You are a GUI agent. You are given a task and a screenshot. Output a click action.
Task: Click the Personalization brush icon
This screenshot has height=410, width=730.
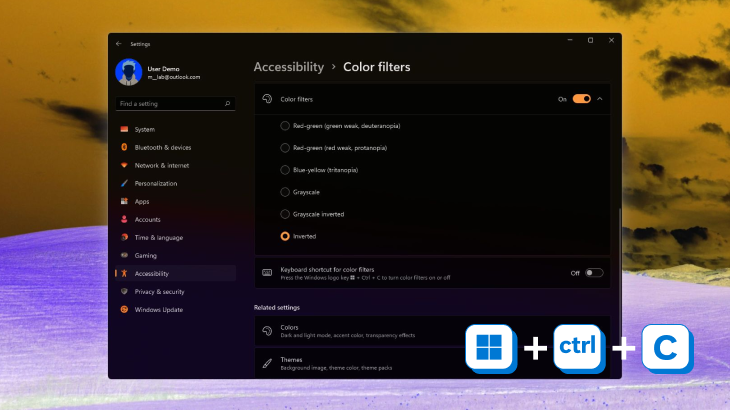124,183
